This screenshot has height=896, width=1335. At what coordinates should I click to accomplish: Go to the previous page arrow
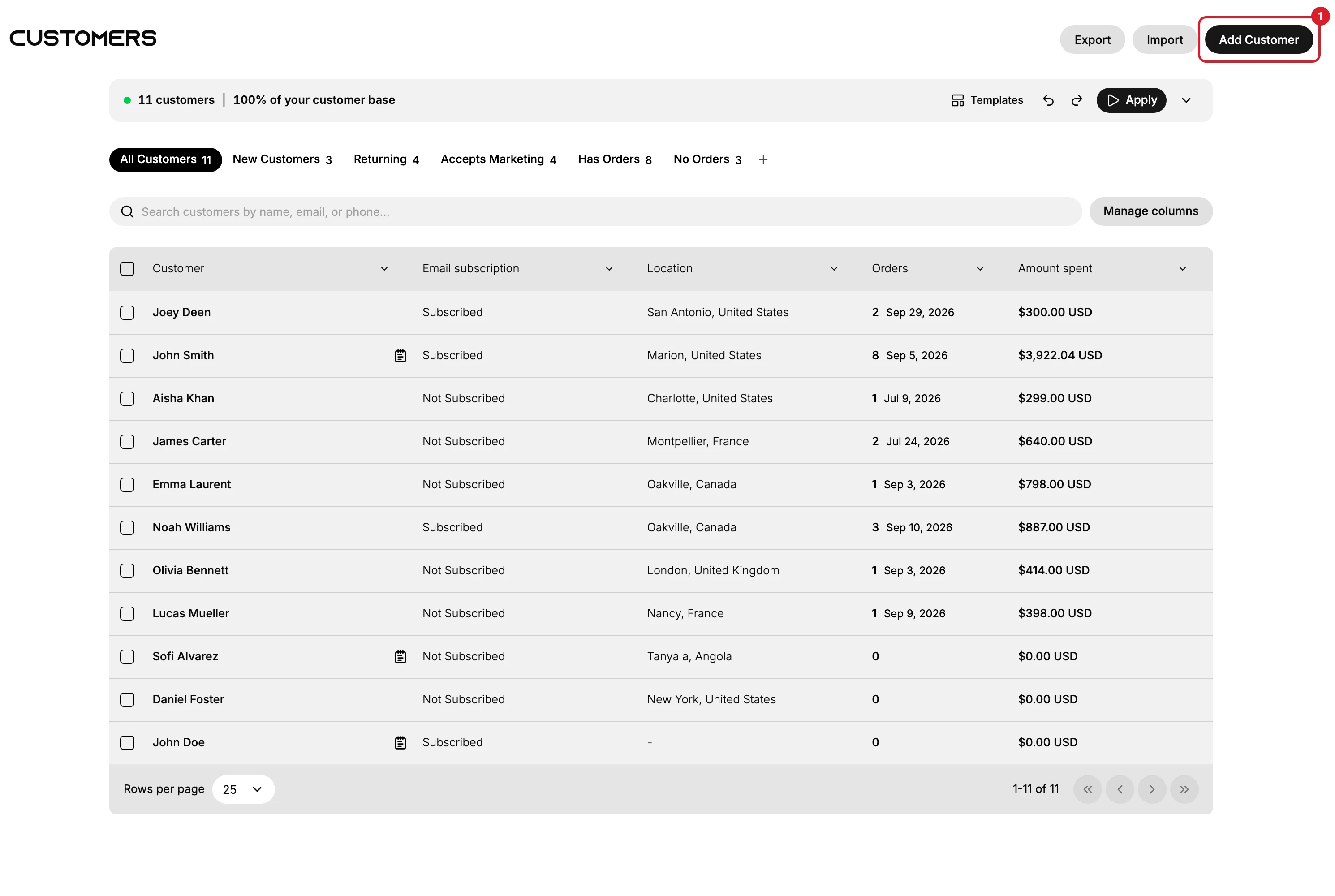(x=1120, y=789)
